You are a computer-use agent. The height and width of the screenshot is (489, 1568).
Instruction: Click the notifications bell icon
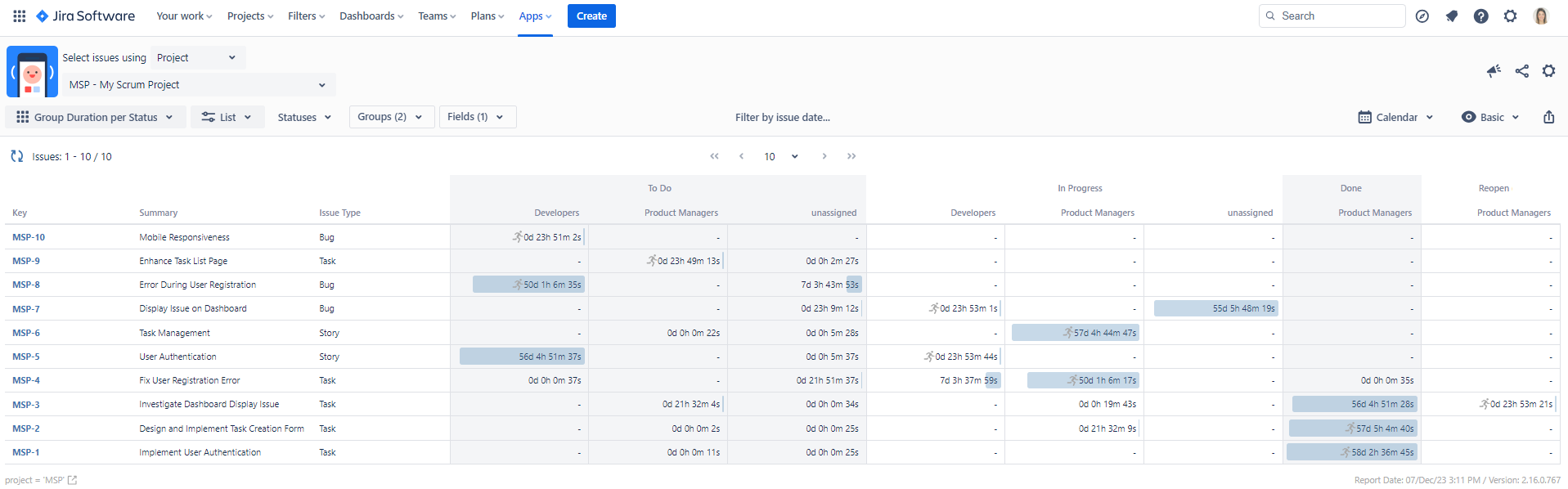pos(1452,16)
